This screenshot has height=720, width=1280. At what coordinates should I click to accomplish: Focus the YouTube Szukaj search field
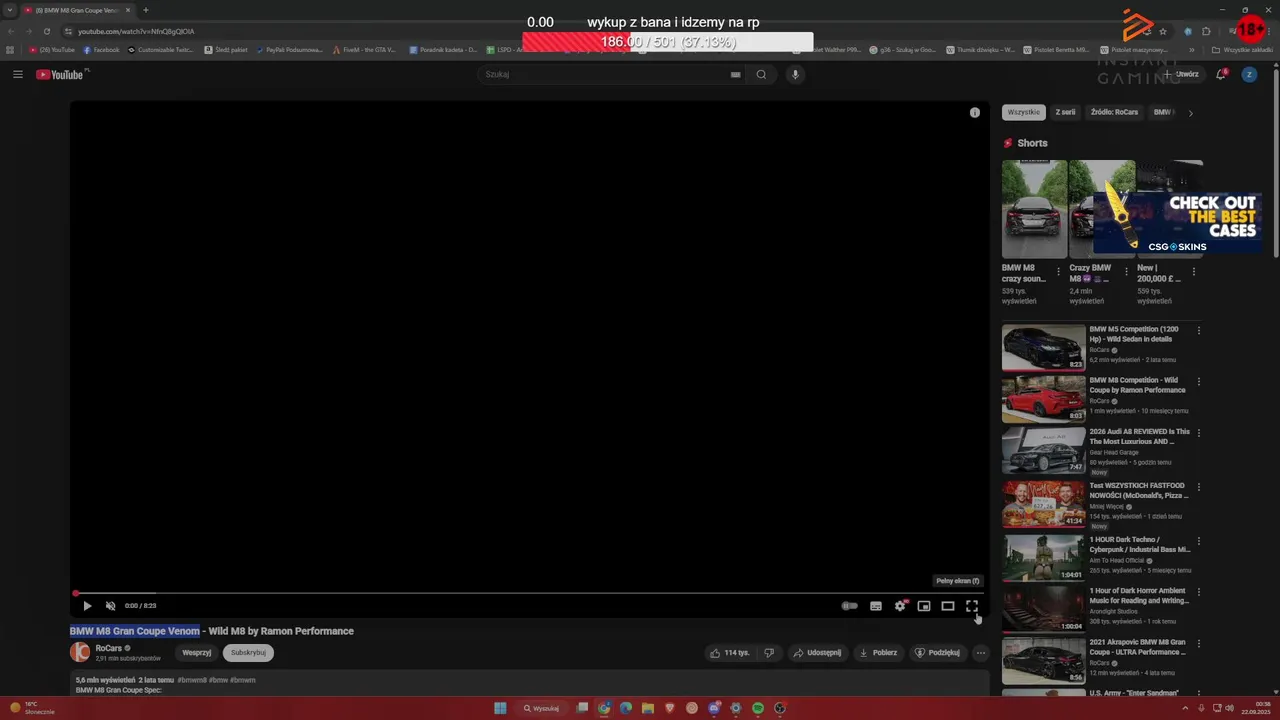pos(605,74)
